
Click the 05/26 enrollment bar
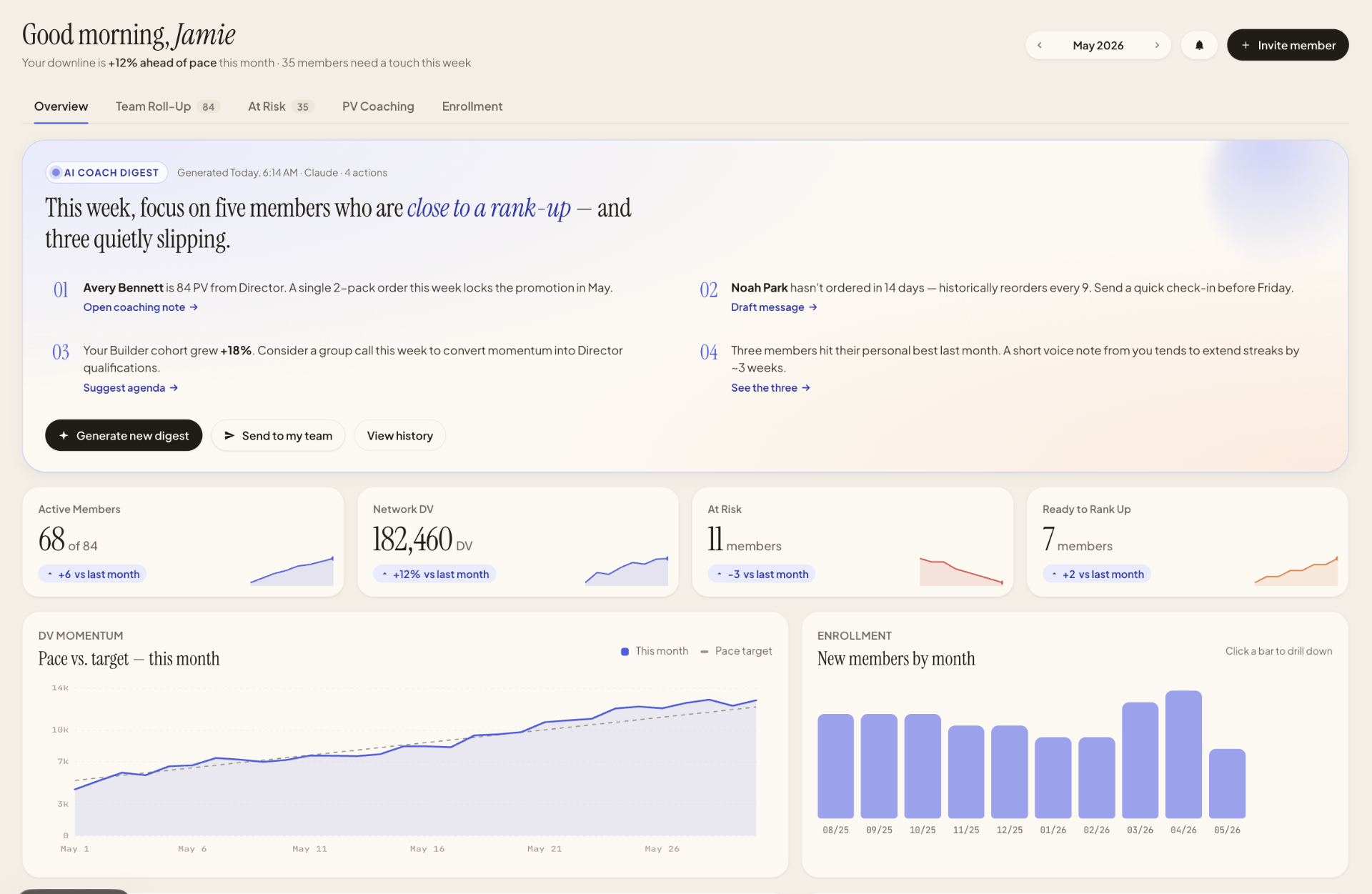pos(1227,783)
